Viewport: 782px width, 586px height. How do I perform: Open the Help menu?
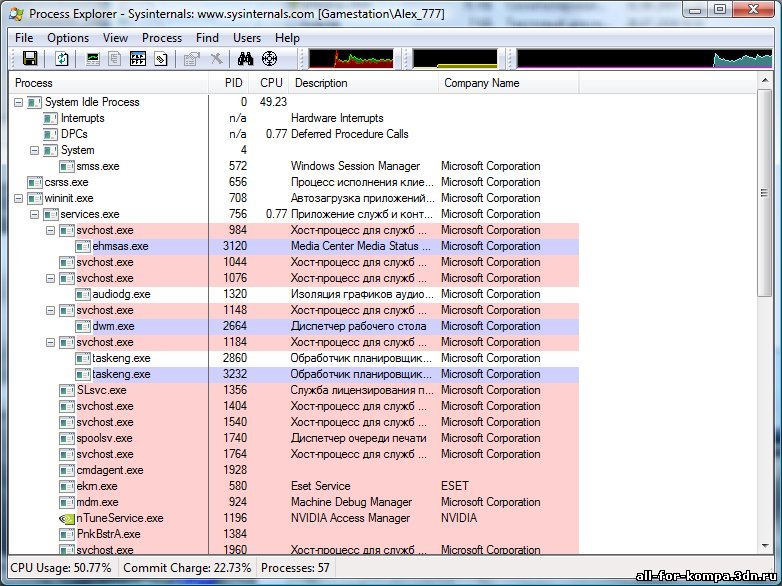tap(287, 38)
